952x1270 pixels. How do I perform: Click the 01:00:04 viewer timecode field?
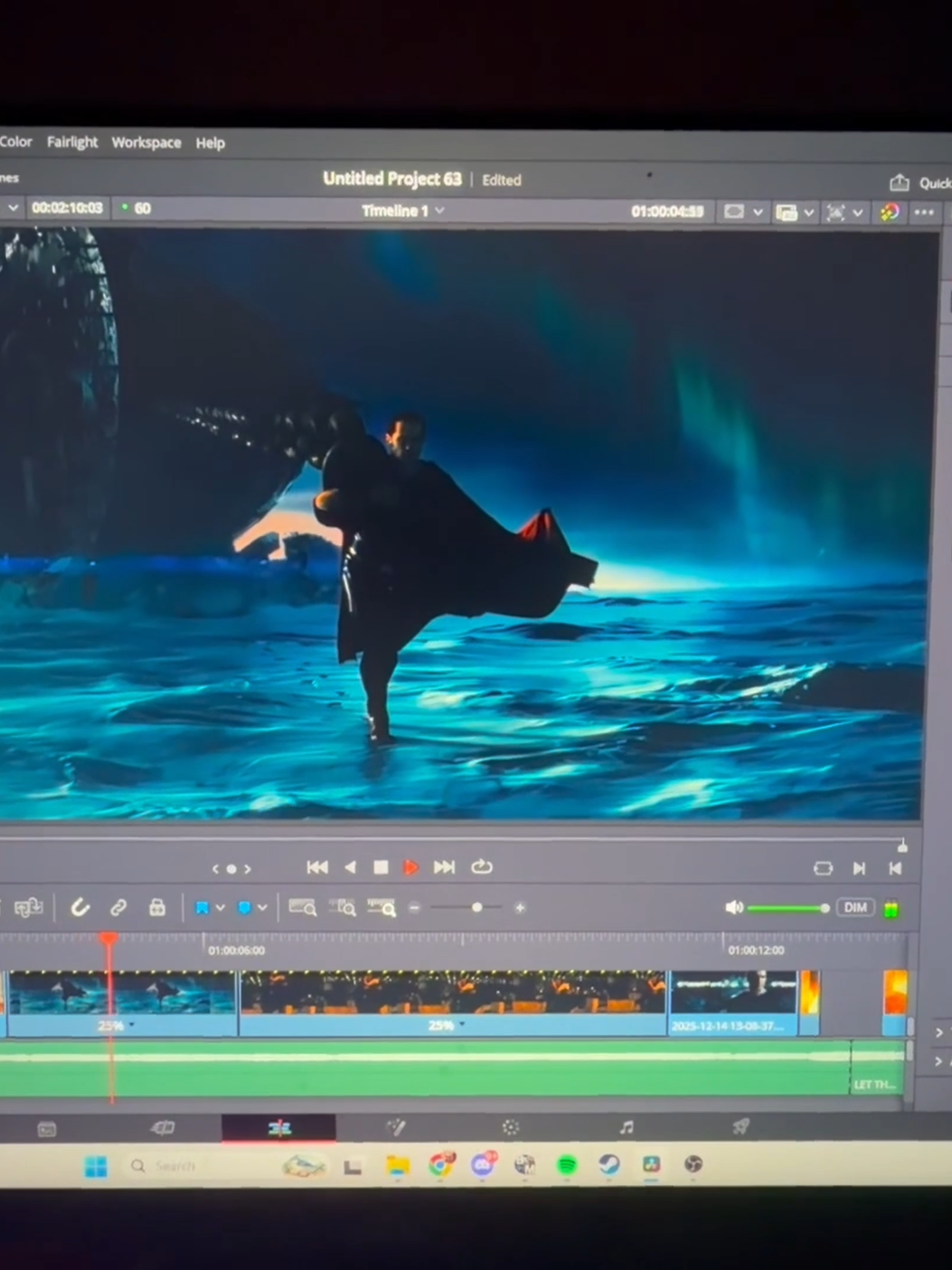tap(667, 211)
